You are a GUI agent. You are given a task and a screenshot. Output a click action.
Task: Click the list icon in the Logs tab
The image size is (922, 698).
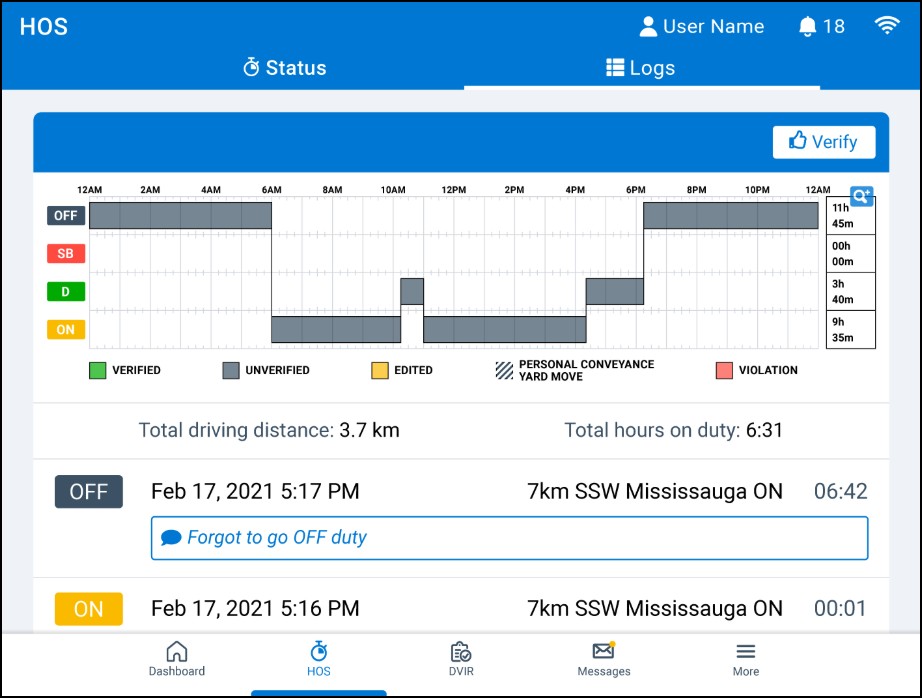click(x=615, y=68)
